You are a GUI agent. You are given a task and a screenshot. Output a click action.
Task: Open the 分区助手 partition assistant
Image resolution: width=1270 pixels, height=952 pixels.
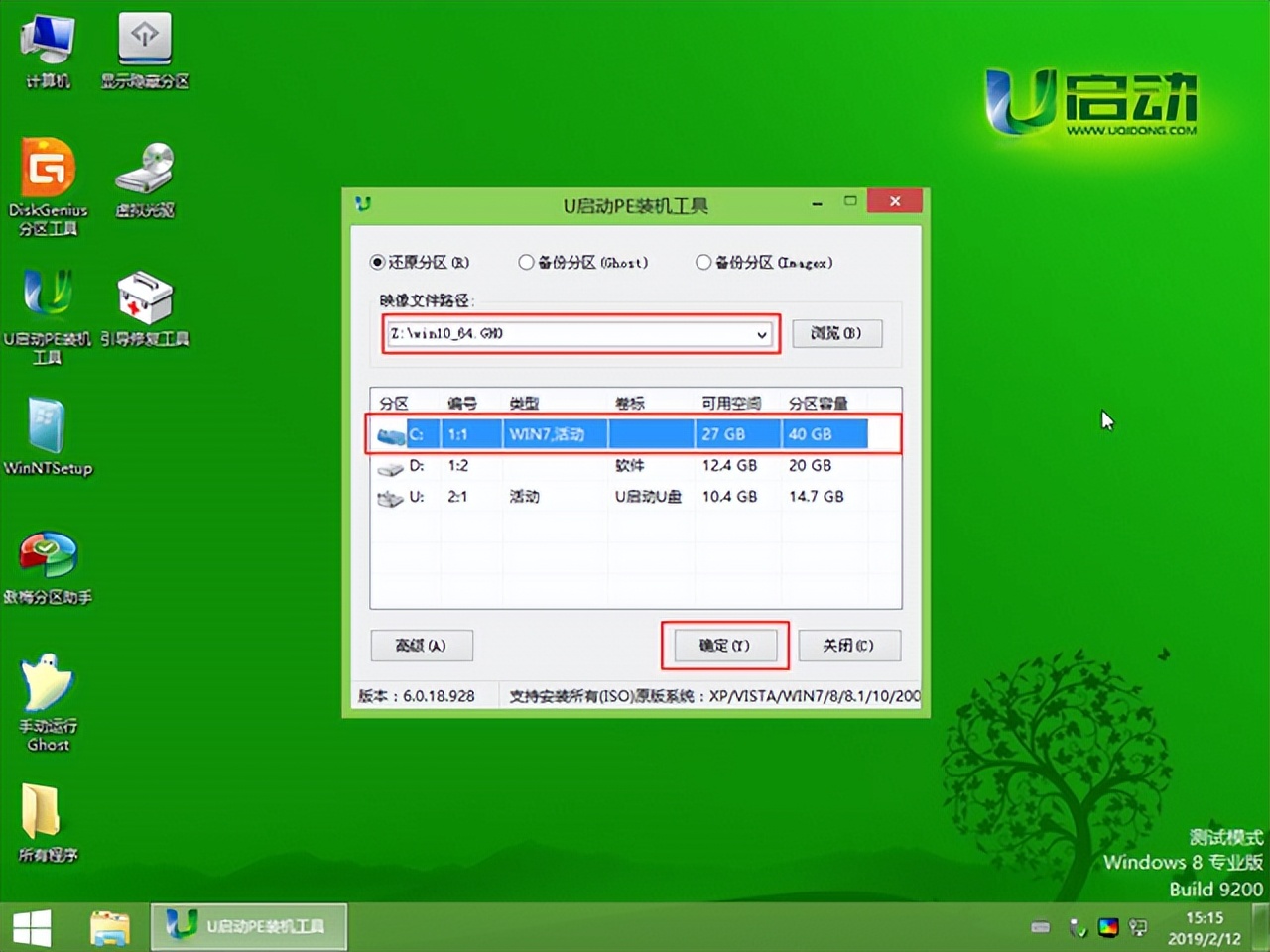click(x=48, y=555)
